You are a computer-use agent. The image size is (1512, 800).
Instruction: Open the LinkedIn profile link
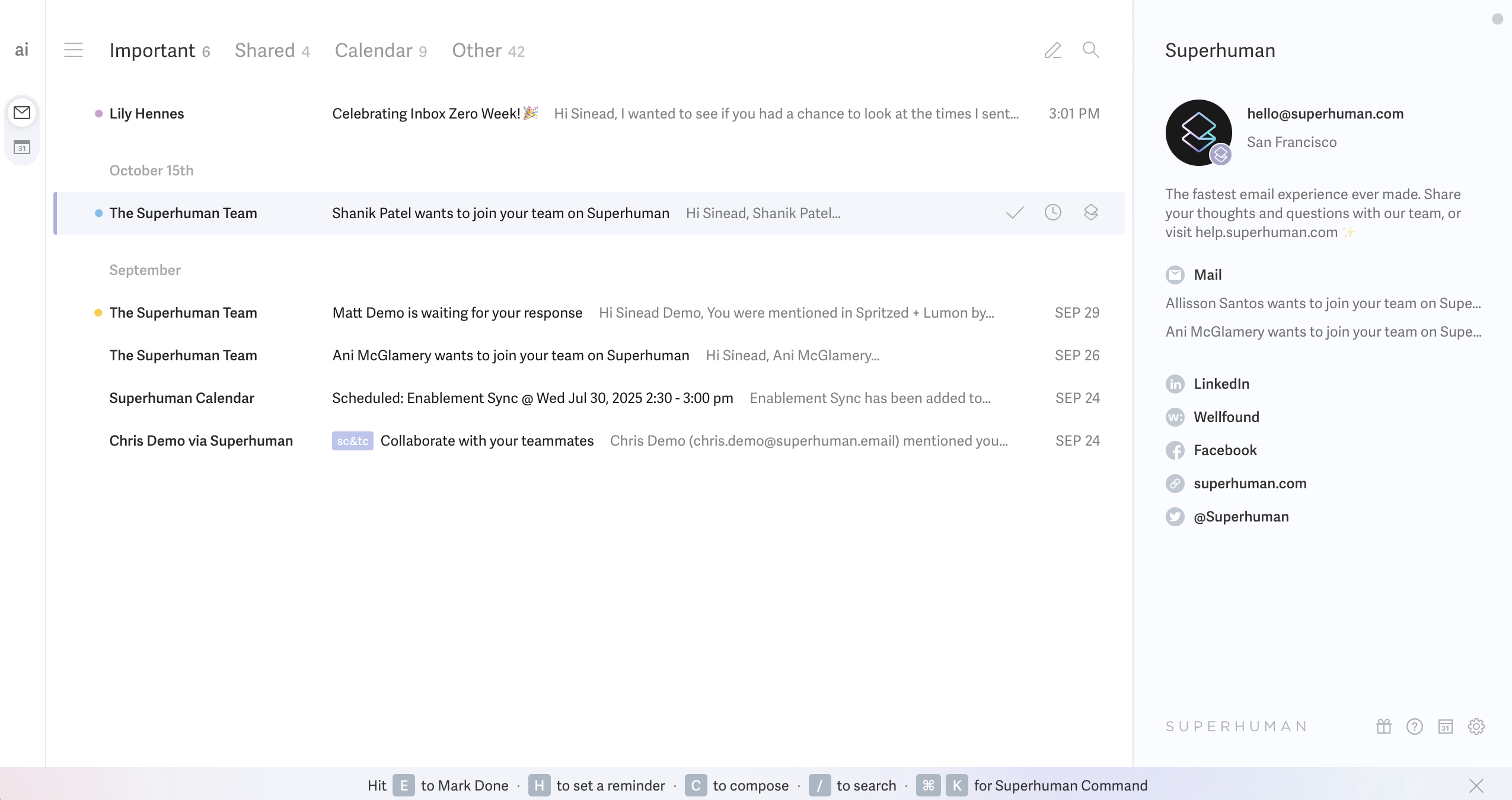(x=1221, y=384)
